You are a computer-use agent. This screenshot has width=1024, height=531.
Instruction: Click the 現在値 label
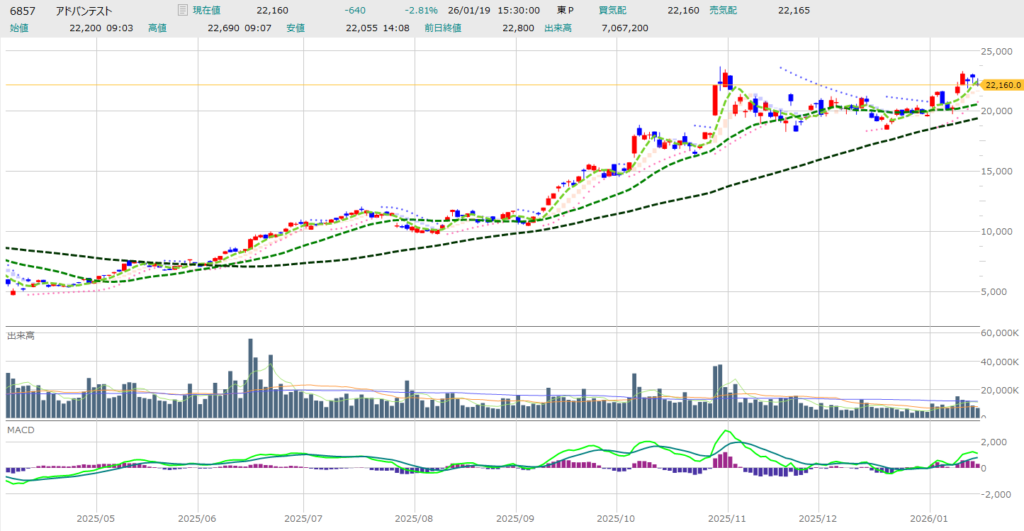click(x=207, y=10)
